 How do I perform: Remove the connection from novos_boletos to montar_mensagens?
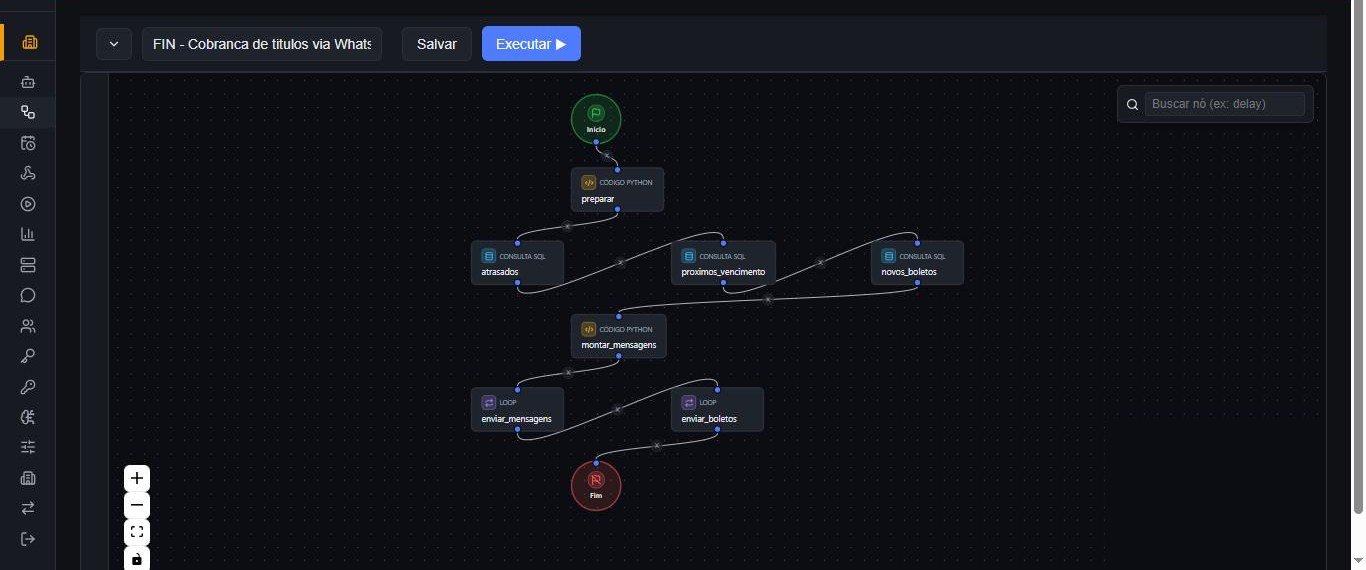(768, 299)
